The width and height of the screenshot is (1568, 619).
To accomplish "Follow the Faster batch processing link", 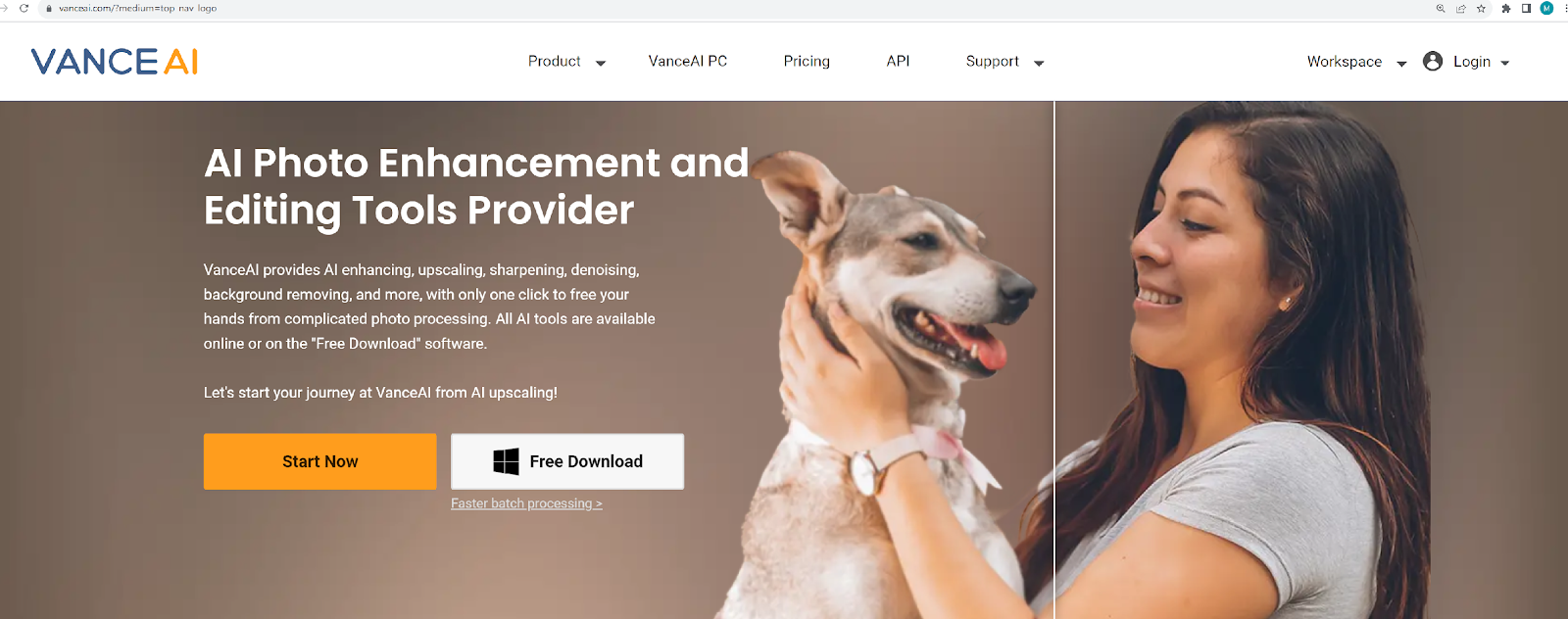I will (x=526, y=503).
